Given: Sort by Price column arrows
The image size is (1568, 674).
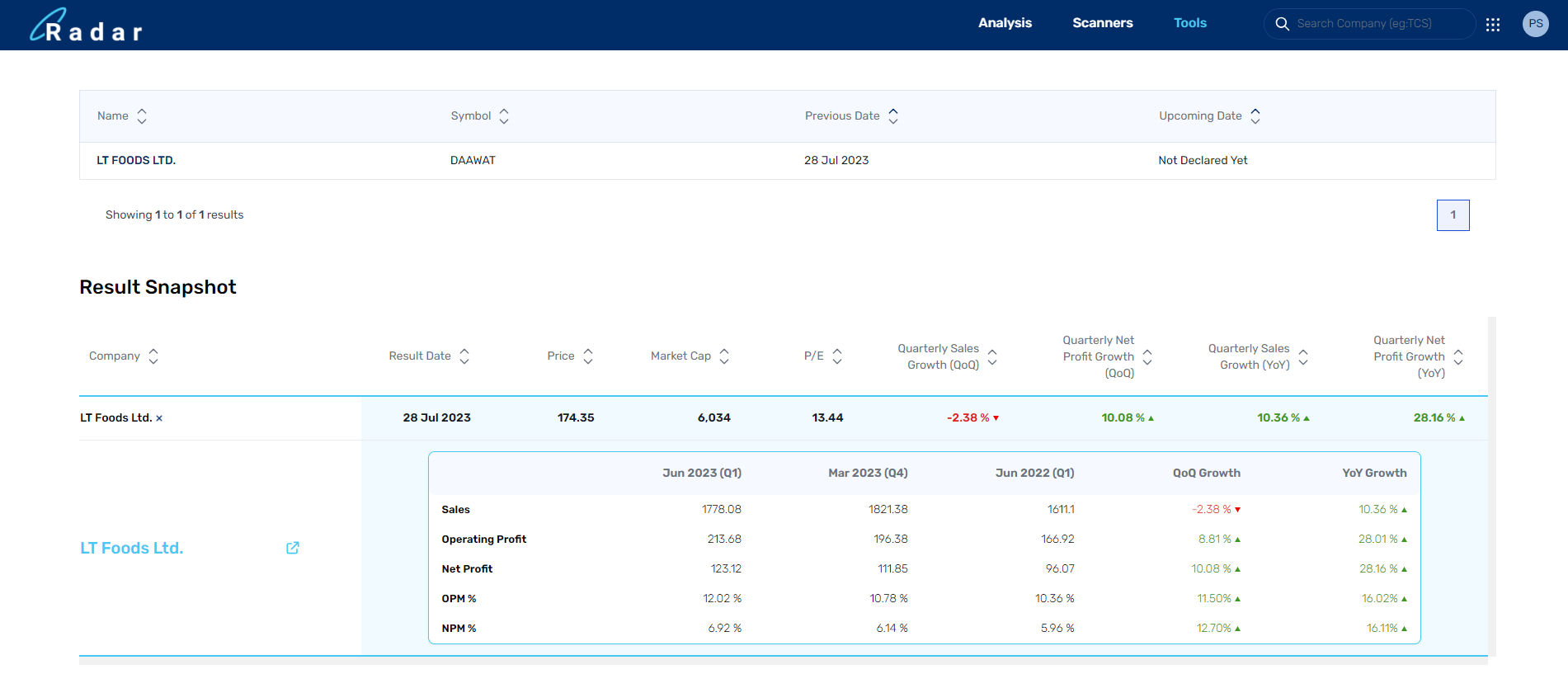Looking at the screenshot, I should click(x=588, y=356).
